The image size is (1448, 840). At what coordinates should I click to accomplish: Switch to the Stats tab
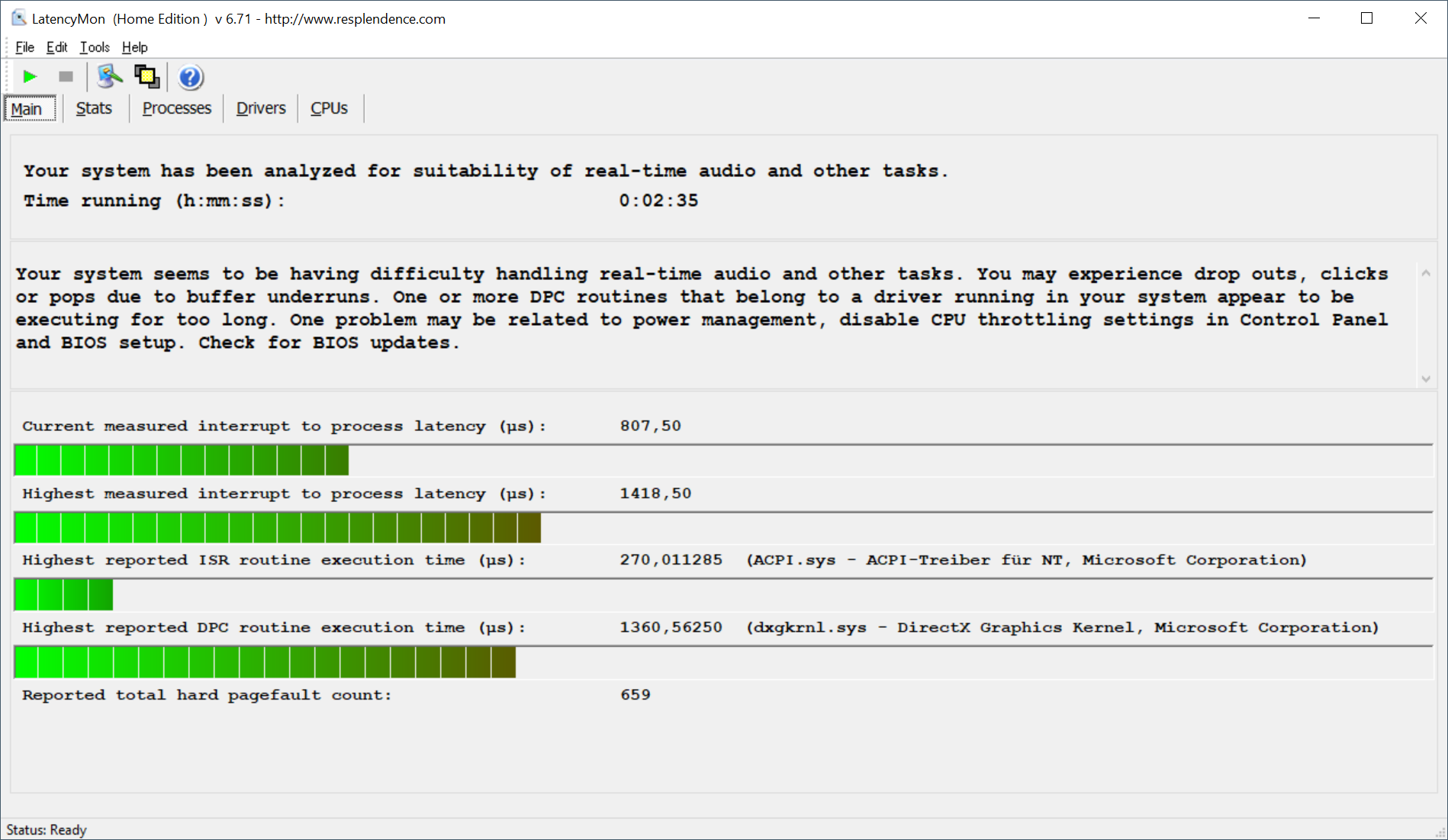94,108
